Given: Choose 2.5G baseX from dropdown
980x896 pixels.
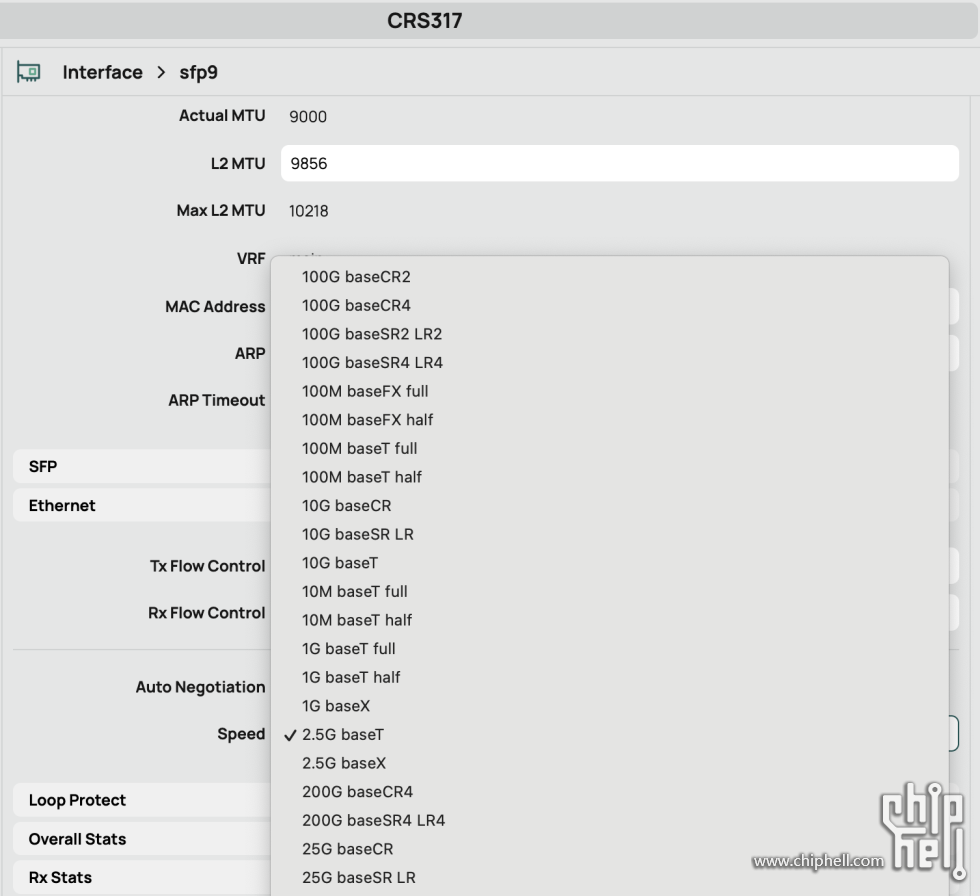Looking at the screenshot, I should click(344, 764).
